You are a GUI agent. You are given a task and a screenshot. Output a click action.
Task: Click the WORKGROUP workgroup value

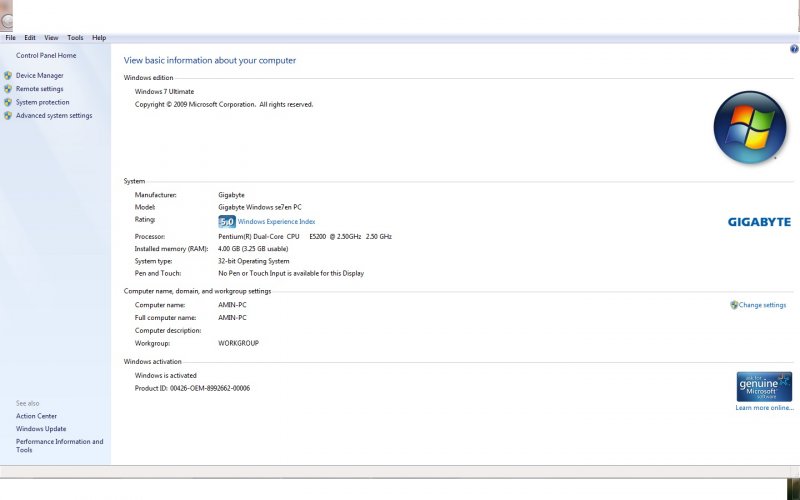coord(238,343)
